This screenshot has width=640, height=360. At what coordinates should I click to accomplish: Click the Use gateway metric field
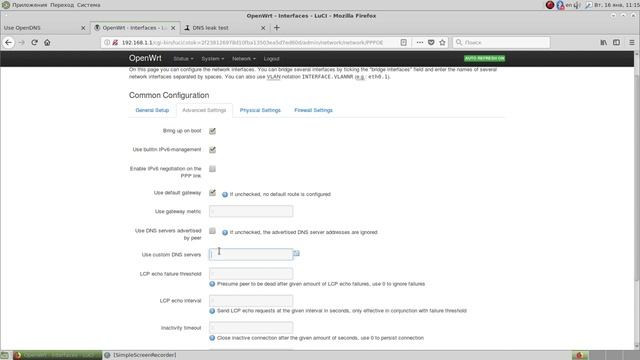coord(251,211)
